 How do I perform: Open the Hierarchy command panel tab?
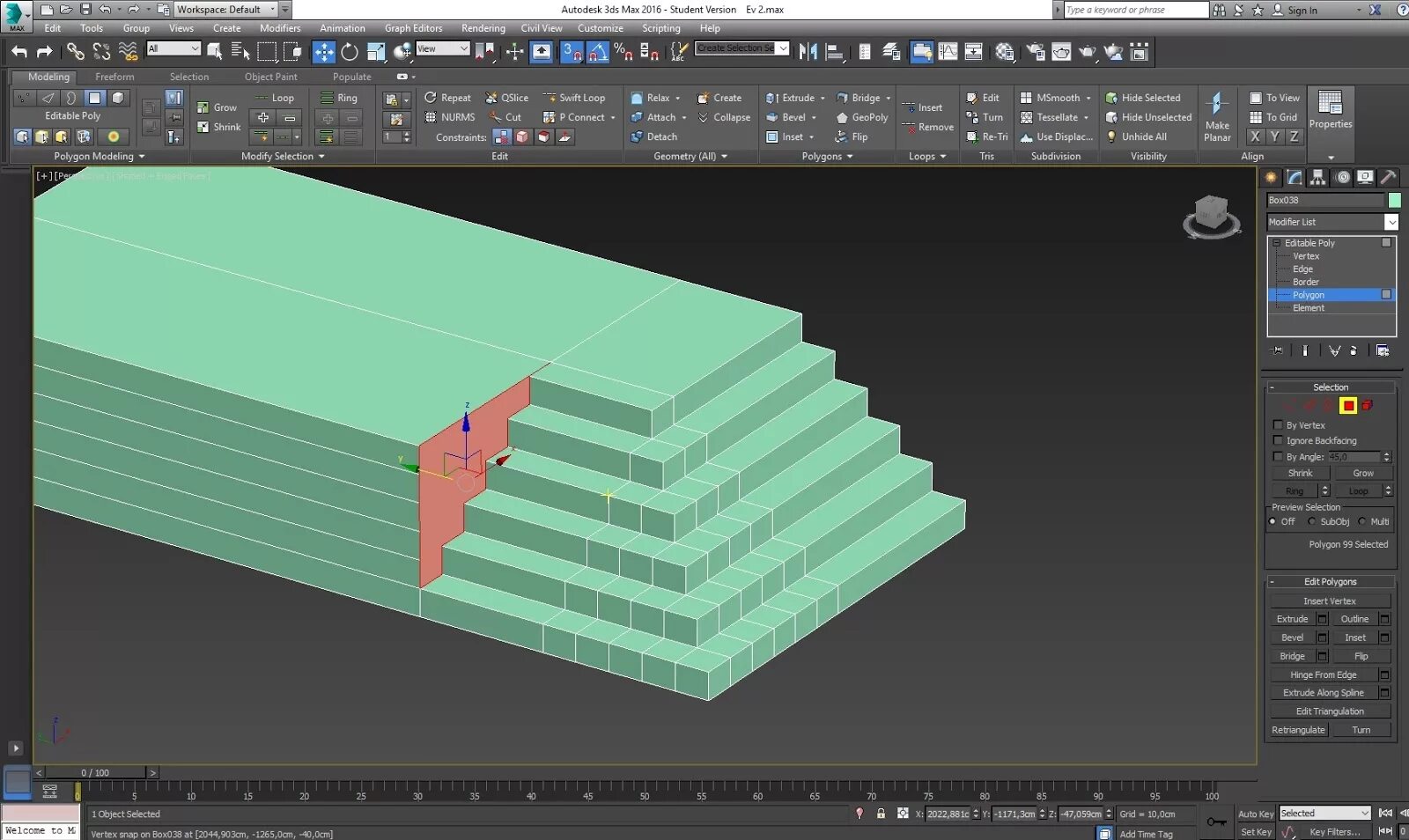point(1317,177)
